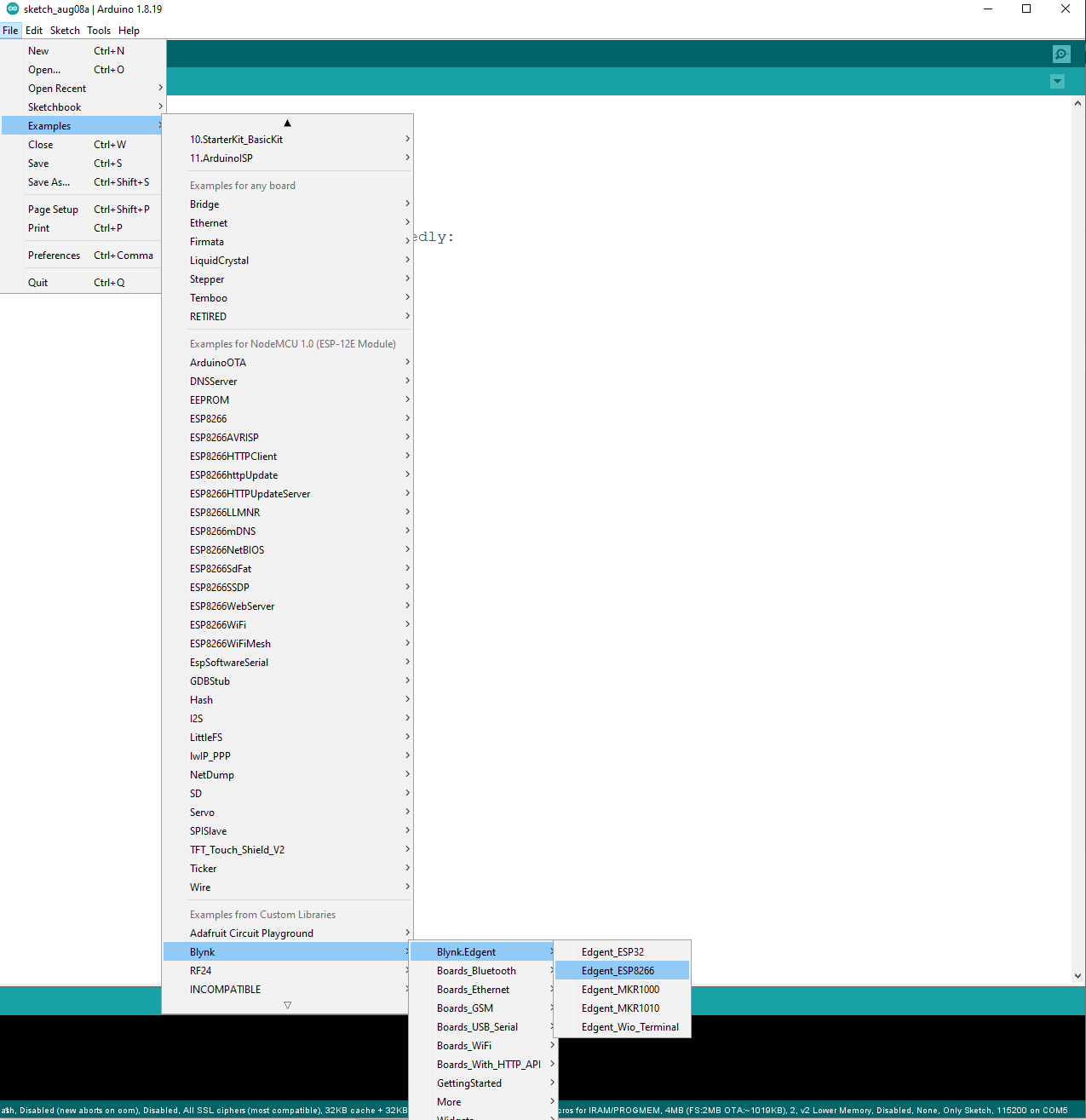Select Blynk in custom libraries examples

click(x=287, y=952)
